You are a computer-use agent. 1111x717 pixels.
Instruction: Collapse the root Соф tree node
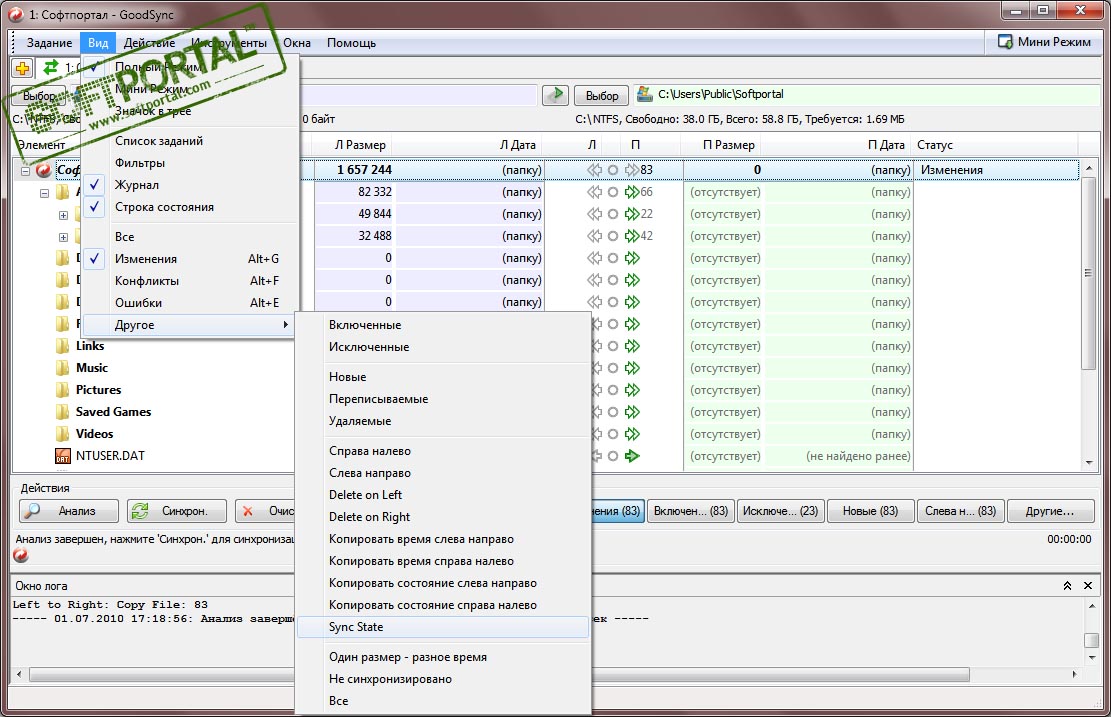(25, 171)
